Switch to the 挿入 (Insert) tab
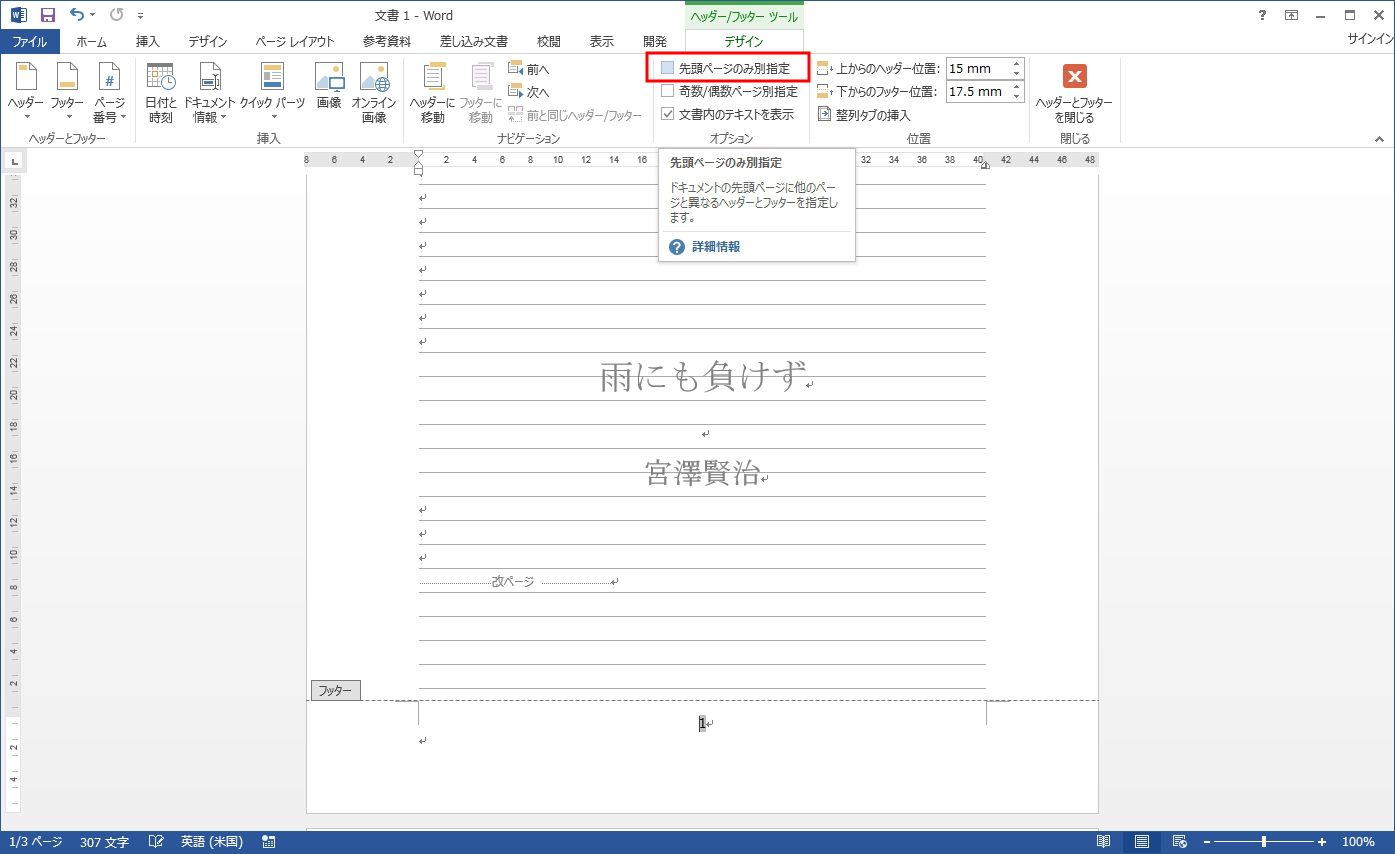This screenshot has width=1395, height=854. pos(148,41)
